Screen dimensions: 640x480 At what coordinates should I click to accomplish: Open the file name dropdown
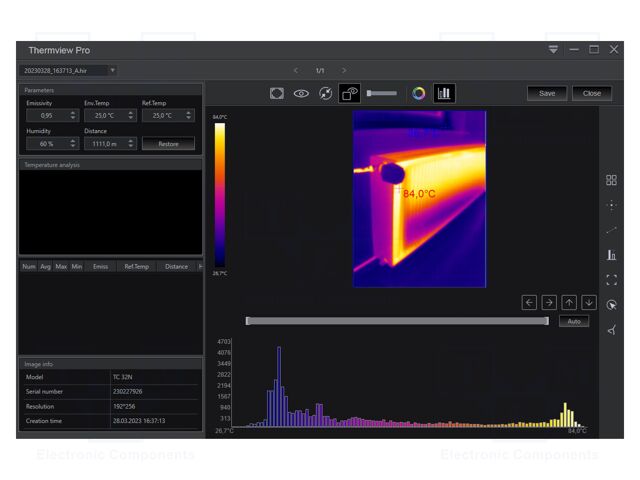(112, 71)
